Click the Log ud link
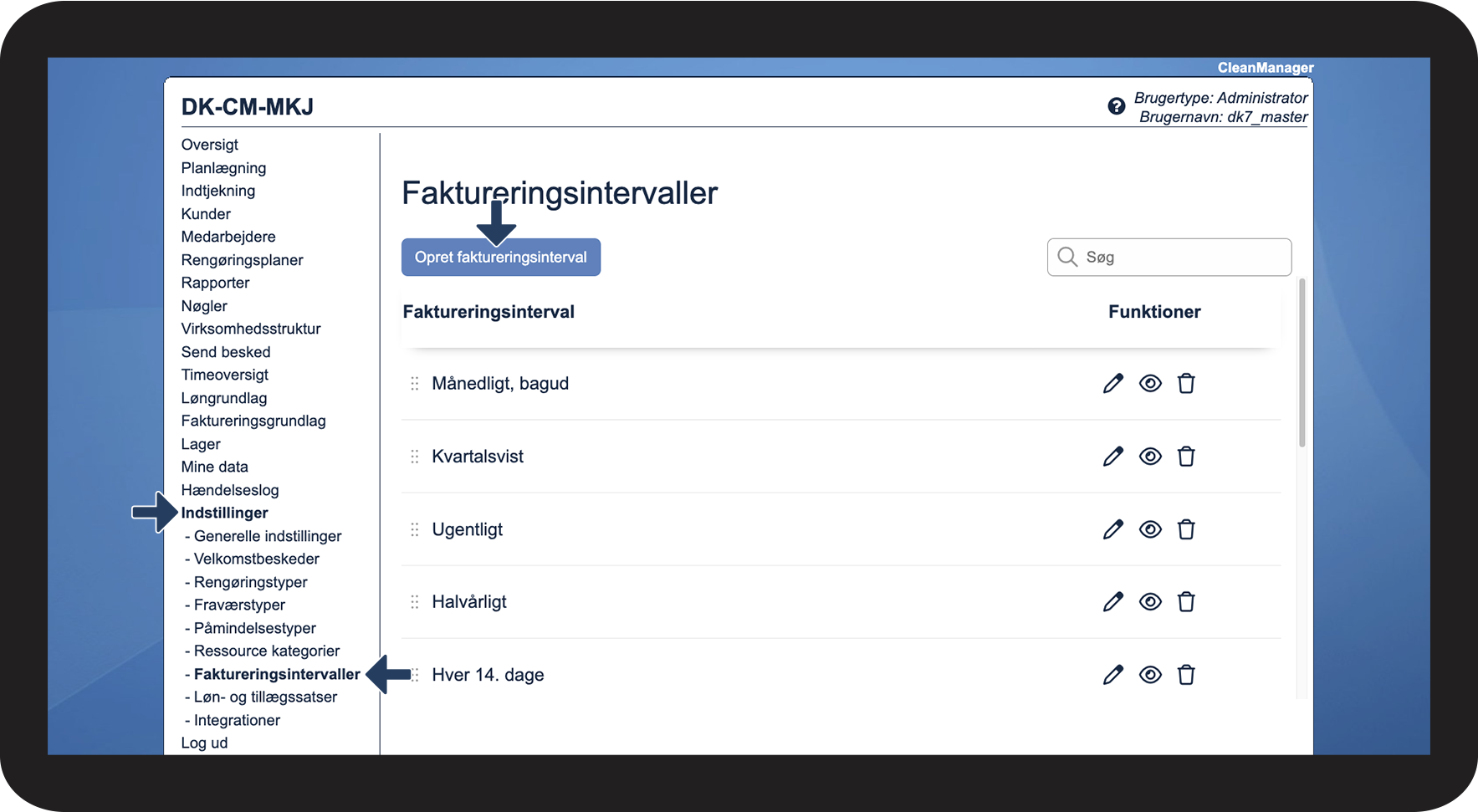 pos(204,743)
